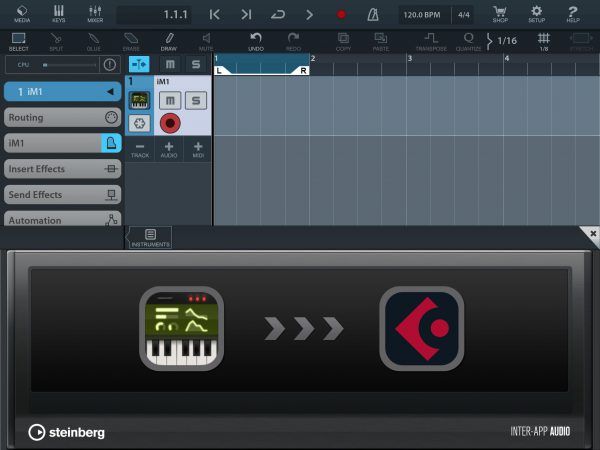Click the left locator L marker
600x450 pixels.
click(219, 70)
